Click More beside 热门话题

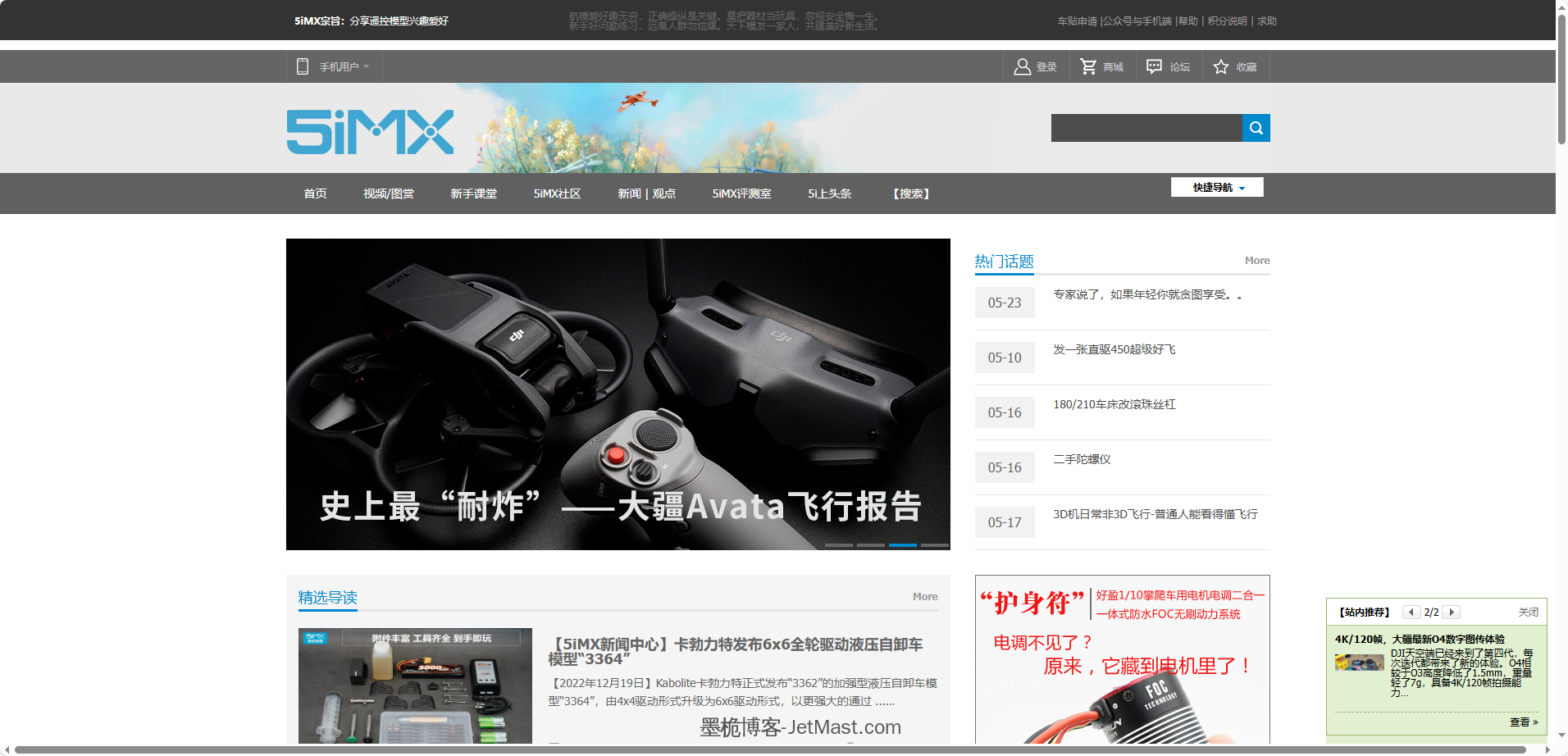[x=1257, y=261]
